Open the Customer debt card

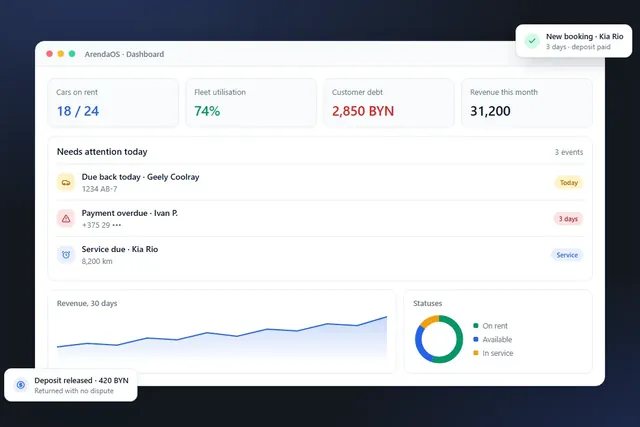pyautogui.click(x=389, y=103)
